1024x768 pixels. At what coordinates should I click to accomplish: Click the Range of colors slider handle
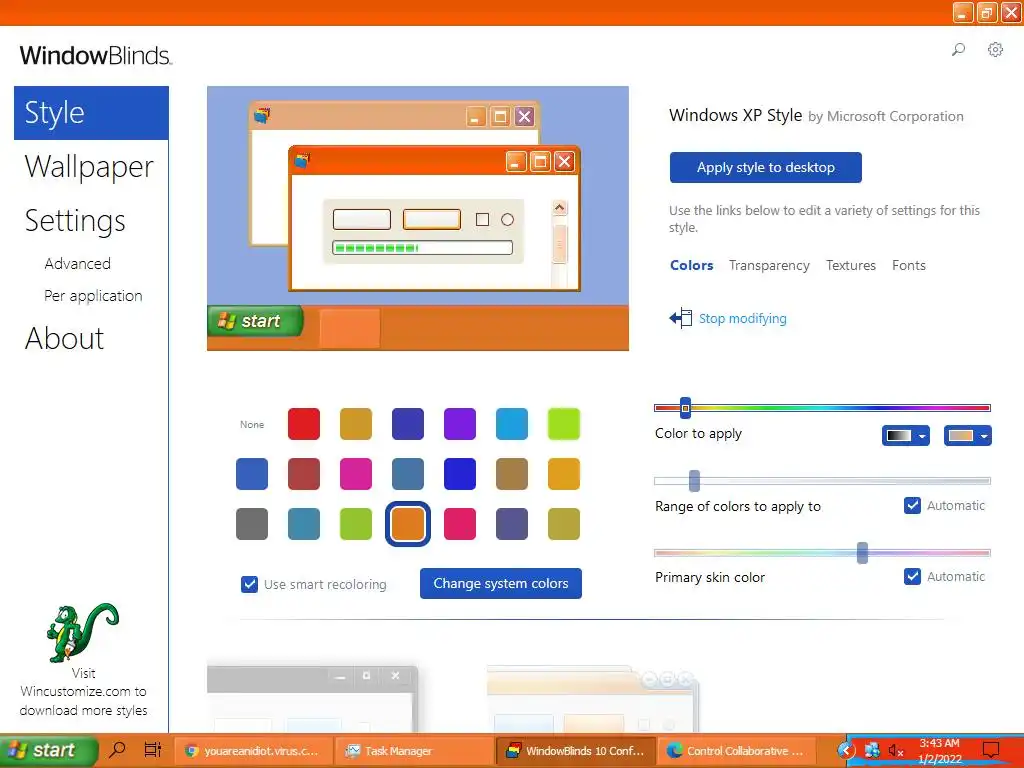click(x=694, y=481)
